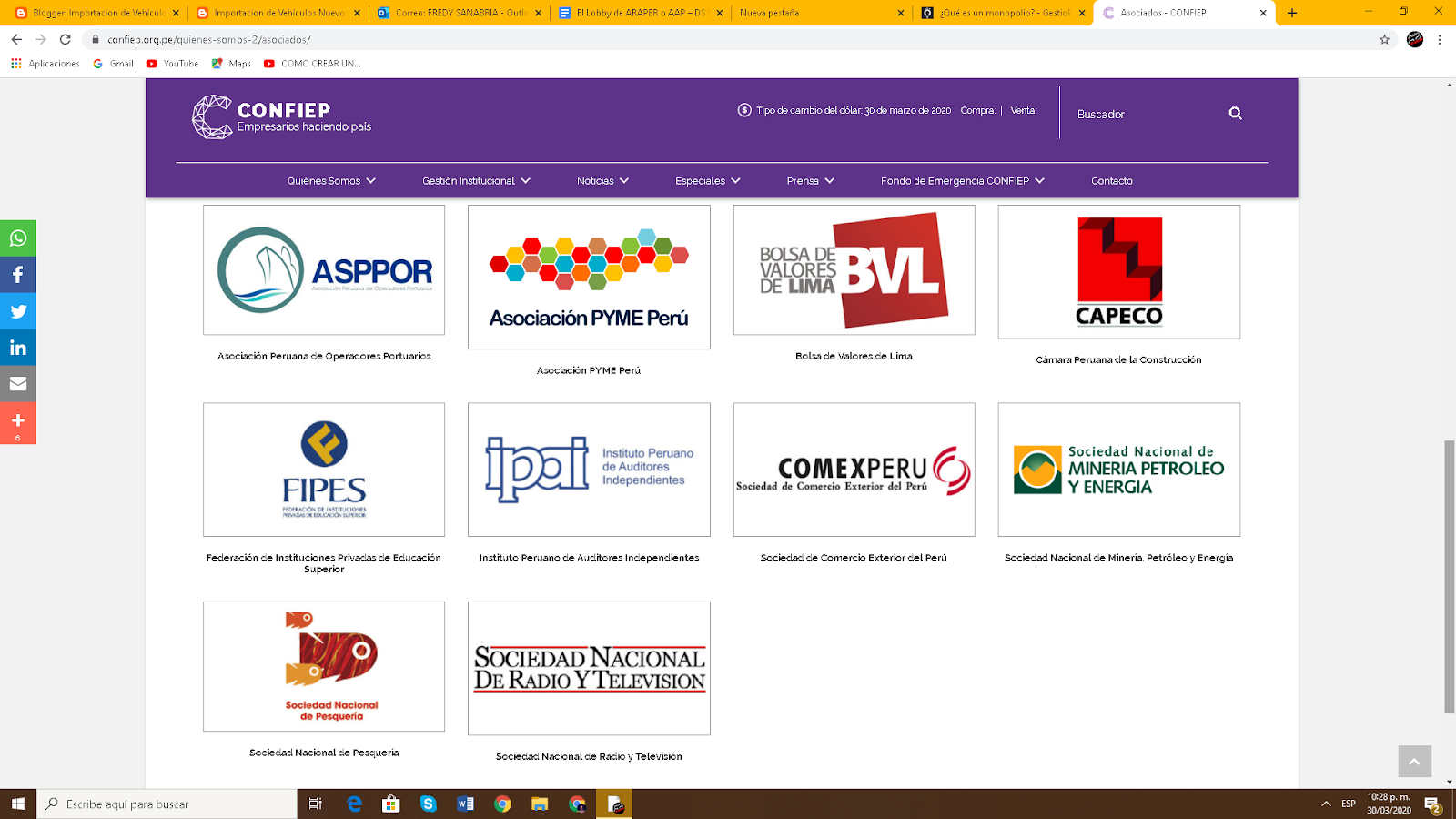
Task: Click Cámara Peruana de la Construcción caption
Action: point(1118,360)
